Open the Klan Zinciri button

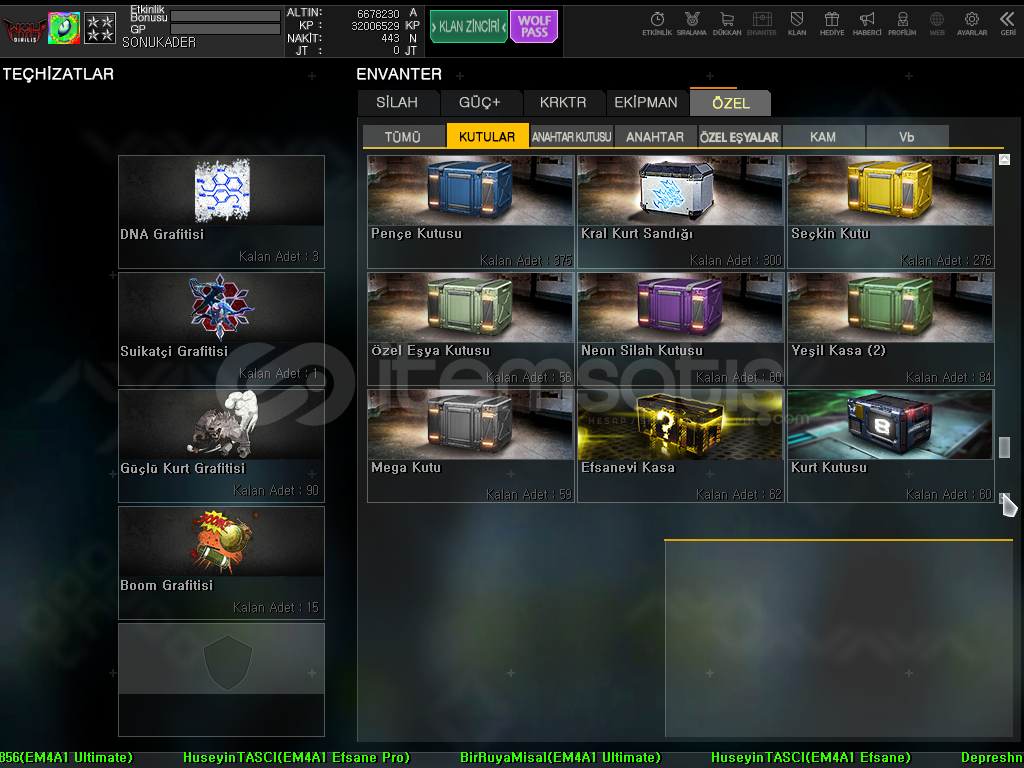point(468,27)
